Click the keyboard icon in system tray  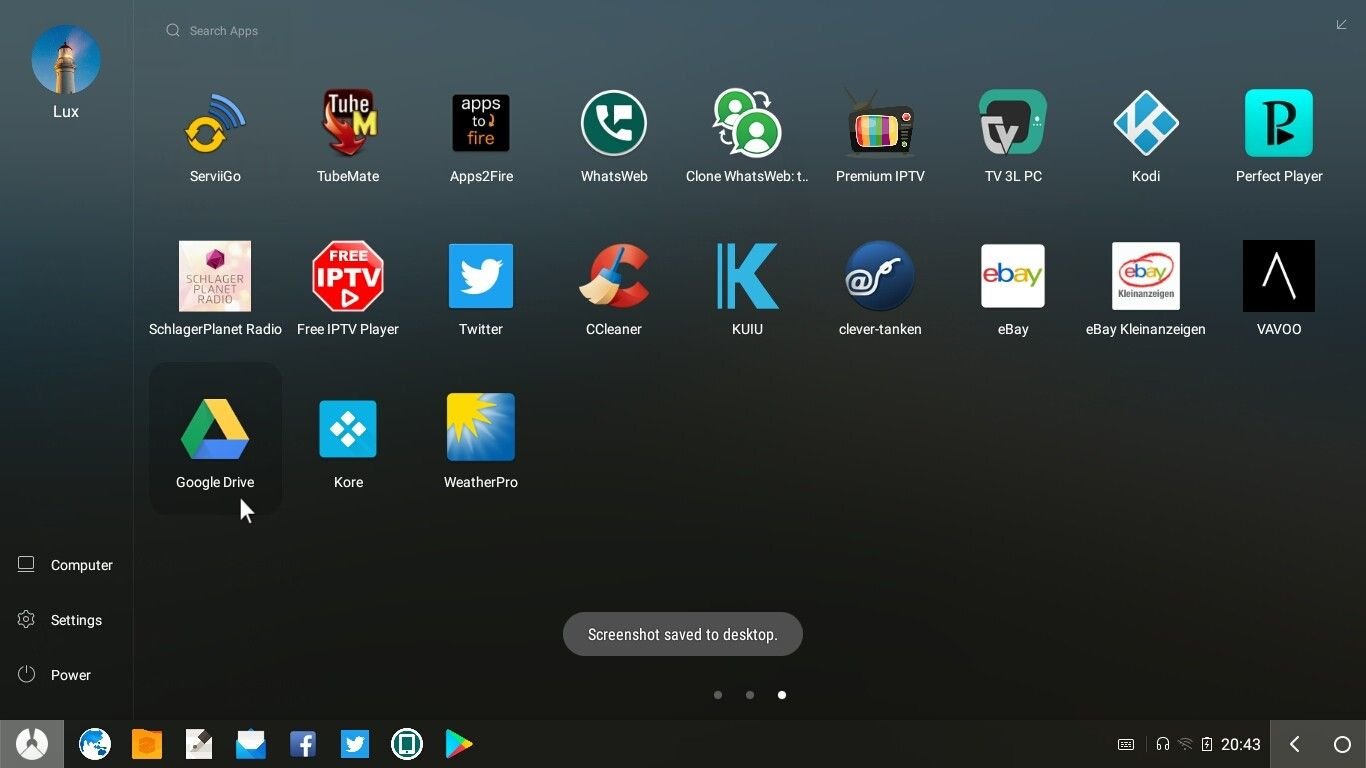(x=1126, y=744)
